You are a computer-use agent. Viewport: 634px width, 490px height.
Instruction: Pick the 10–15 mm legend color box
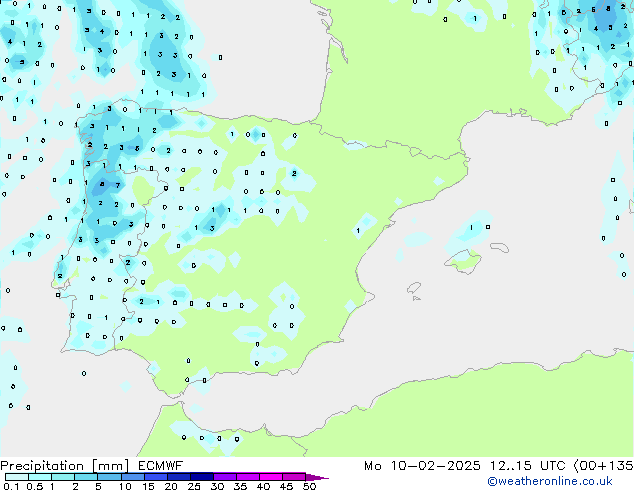(132, 477)
